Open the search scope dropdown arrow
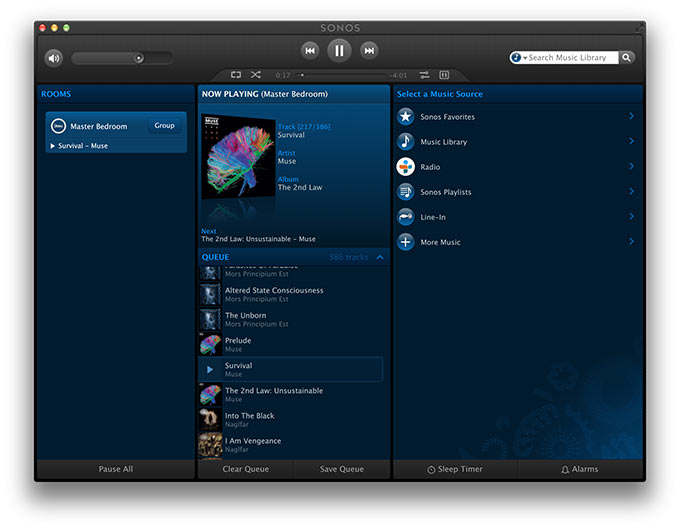Viewport: 680px width, 529px height. tap(525, 58)
